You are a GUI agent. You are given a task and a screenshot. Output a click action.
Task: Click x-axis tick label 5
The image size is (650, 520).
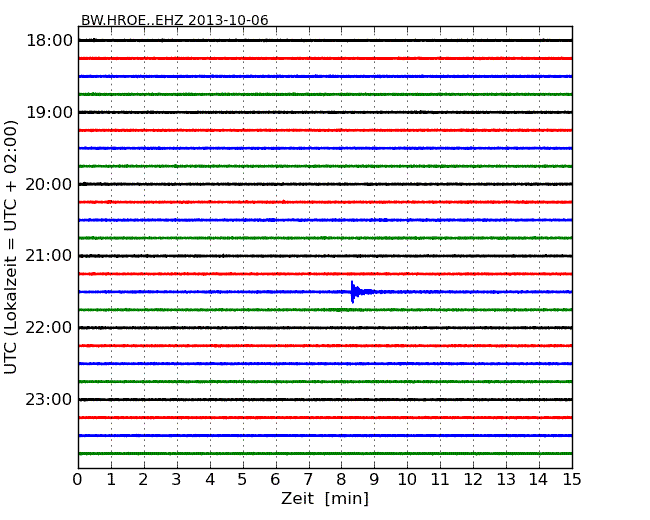point(243,479)
